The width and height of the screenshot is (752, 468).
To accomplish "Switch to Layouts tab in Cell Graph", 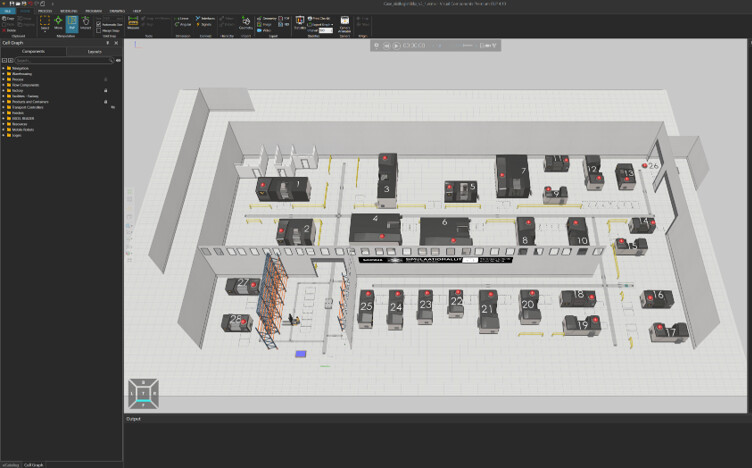I will click(x=94, y=51).
